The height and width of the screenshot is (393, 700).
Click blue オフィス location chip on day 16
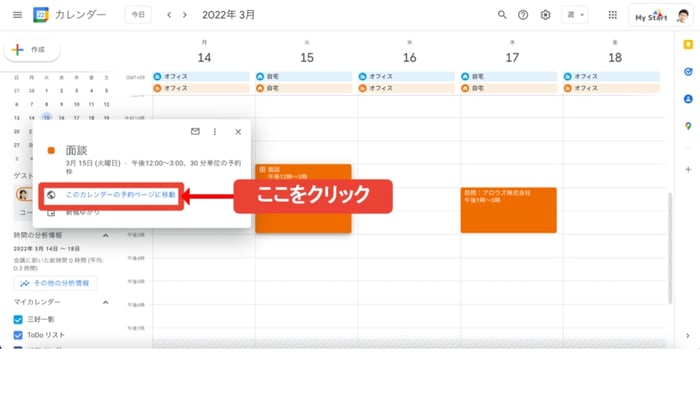tap(406, 76)
